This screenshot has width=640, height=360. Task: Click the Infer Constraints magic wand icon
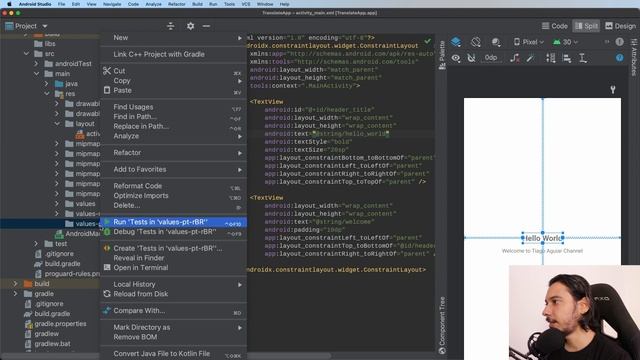[530, 58]
